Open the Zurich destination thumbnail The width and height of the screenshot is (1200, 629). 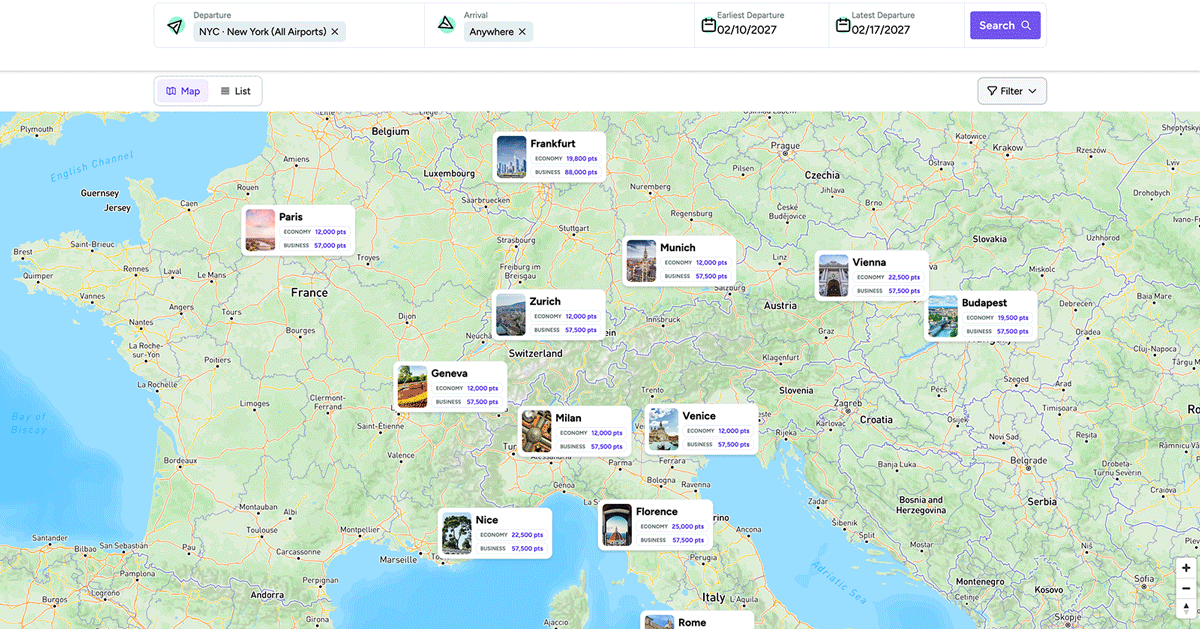(510, 314)
